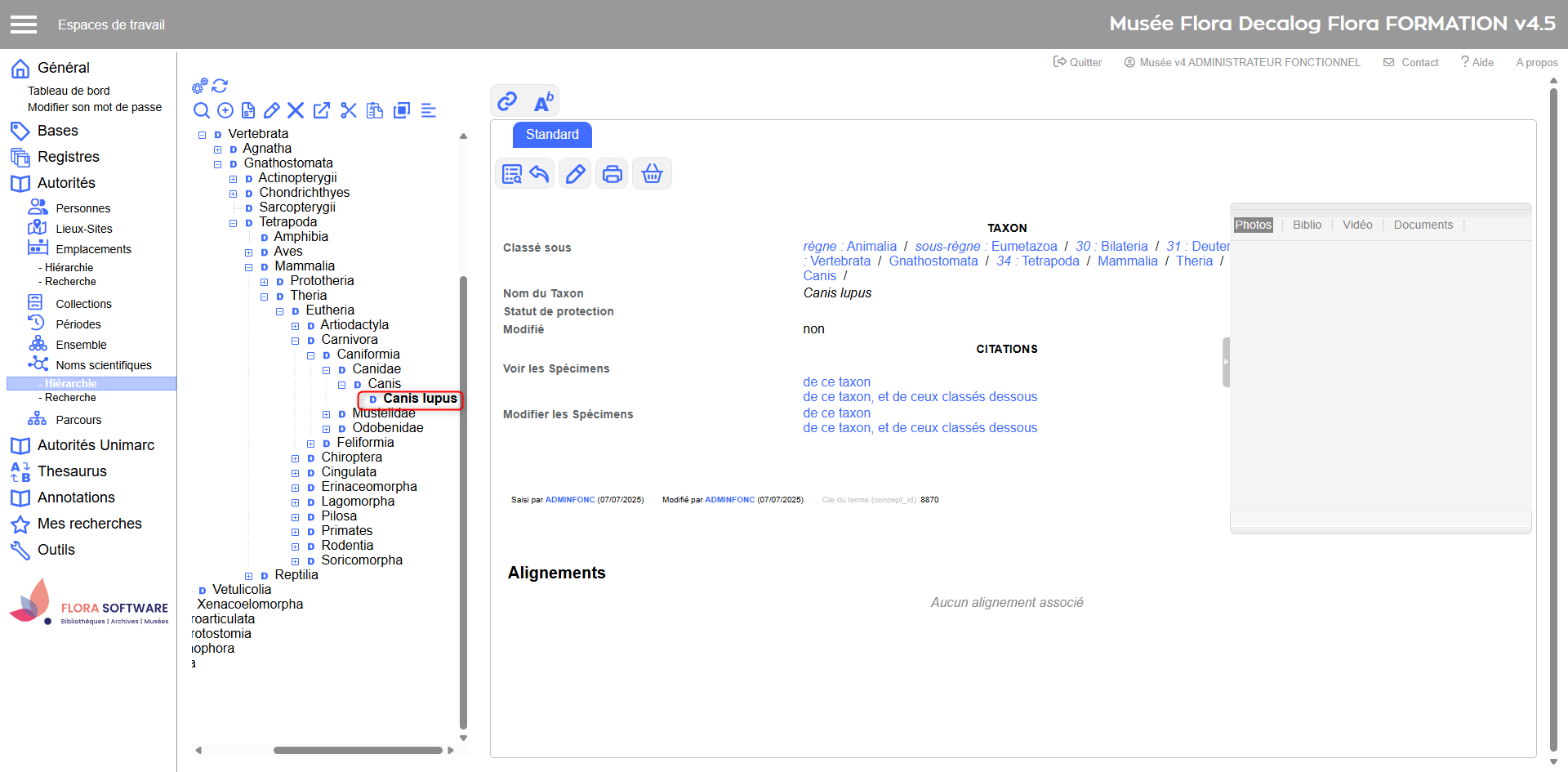Switch to the Biblio tab
This screenshot has width=1568, height=772.
pos(1307,225)
